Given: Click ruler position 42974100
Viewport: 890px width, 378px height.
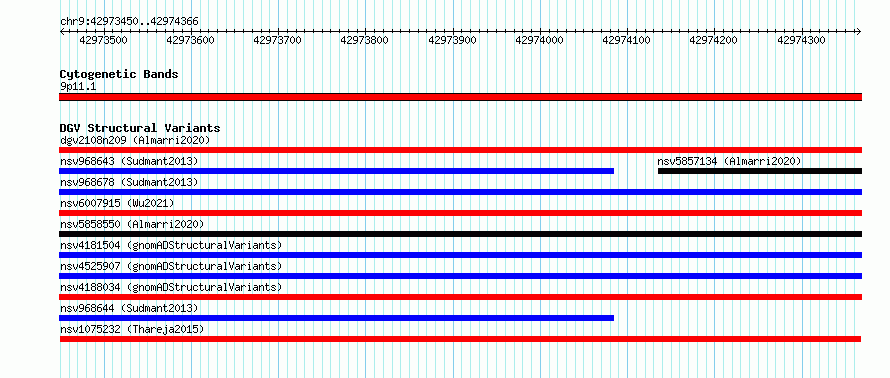Looking at the screenshot, I should click(627, 40).
